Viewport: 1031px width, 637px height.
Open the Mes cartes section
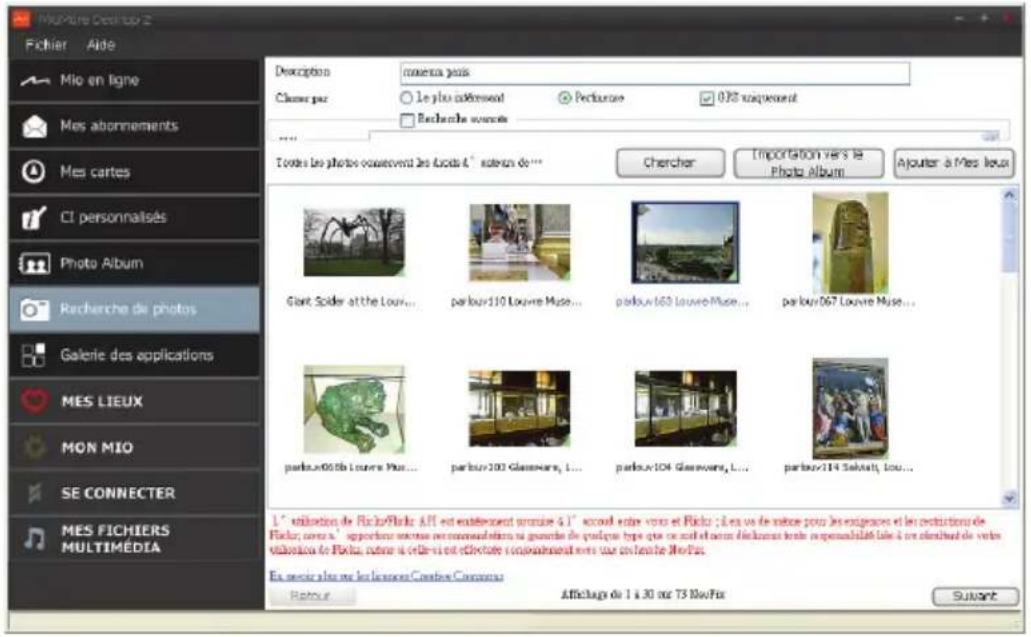pos(135,172)
